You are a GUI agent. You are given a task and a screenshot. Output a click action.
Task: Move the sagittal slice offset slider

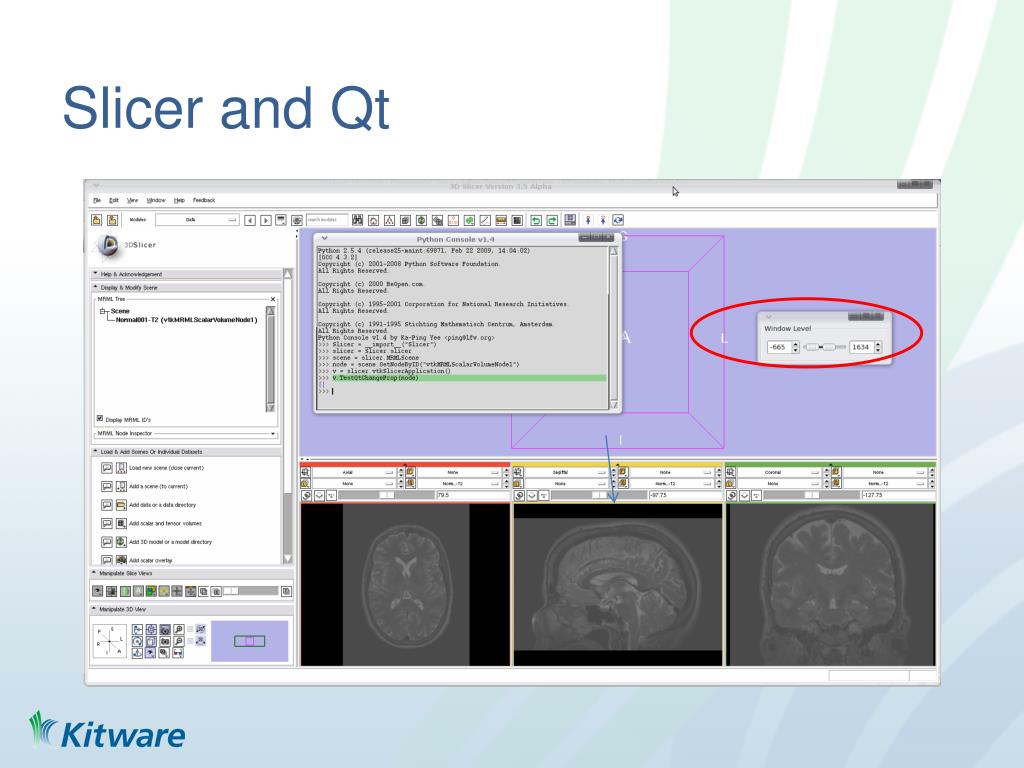tap(599, 496)
